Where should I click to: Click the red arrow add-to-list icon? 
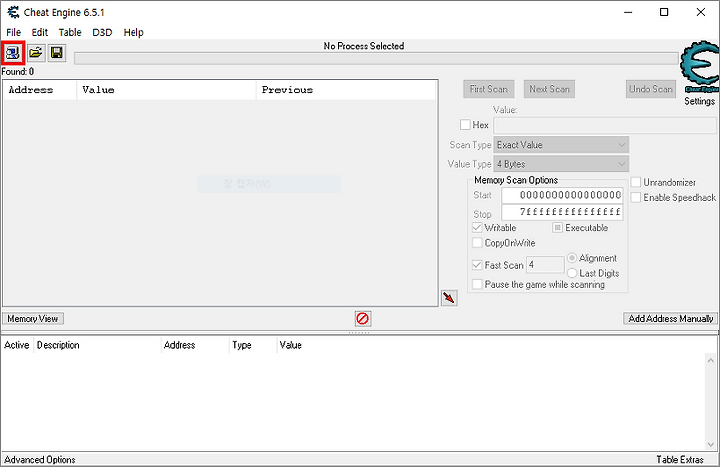pyautogui.click(x=449, y=298)
